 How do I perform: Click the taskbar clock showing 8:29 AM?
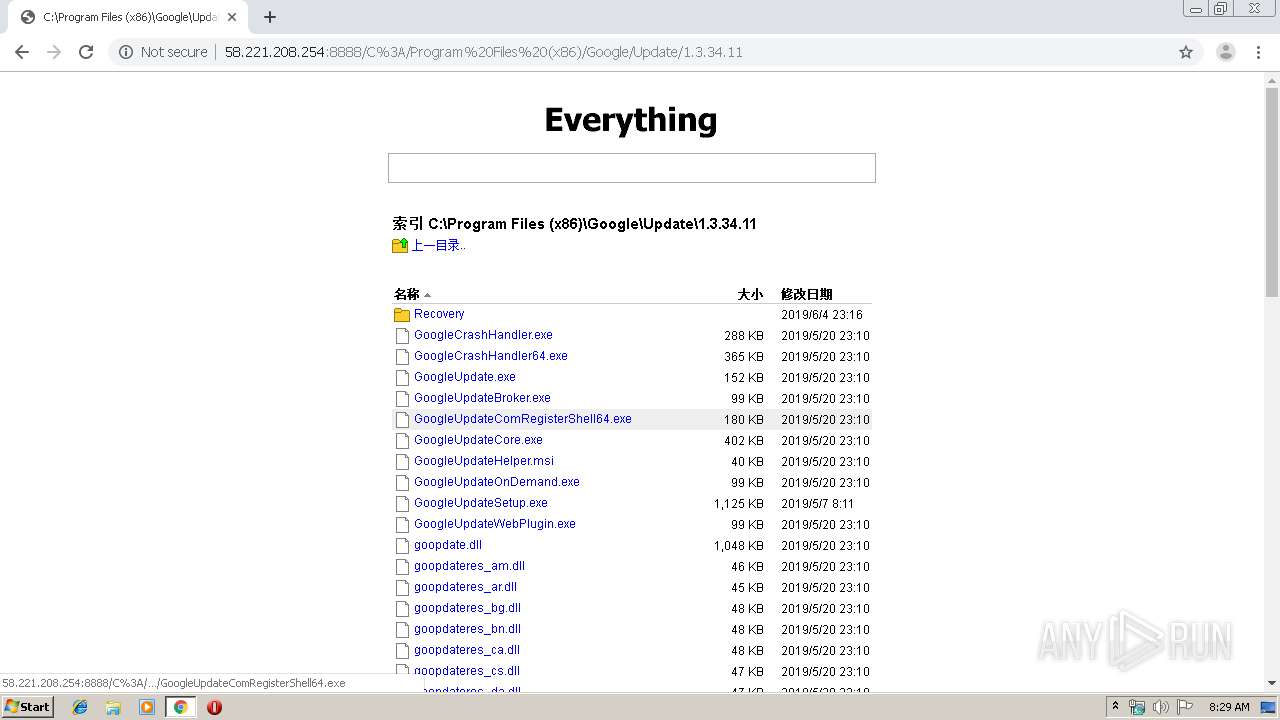coord(1229,707)
